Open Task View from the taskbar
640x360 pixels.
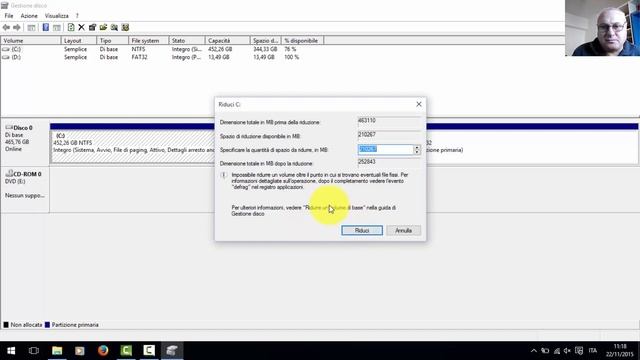coord(34,351)
